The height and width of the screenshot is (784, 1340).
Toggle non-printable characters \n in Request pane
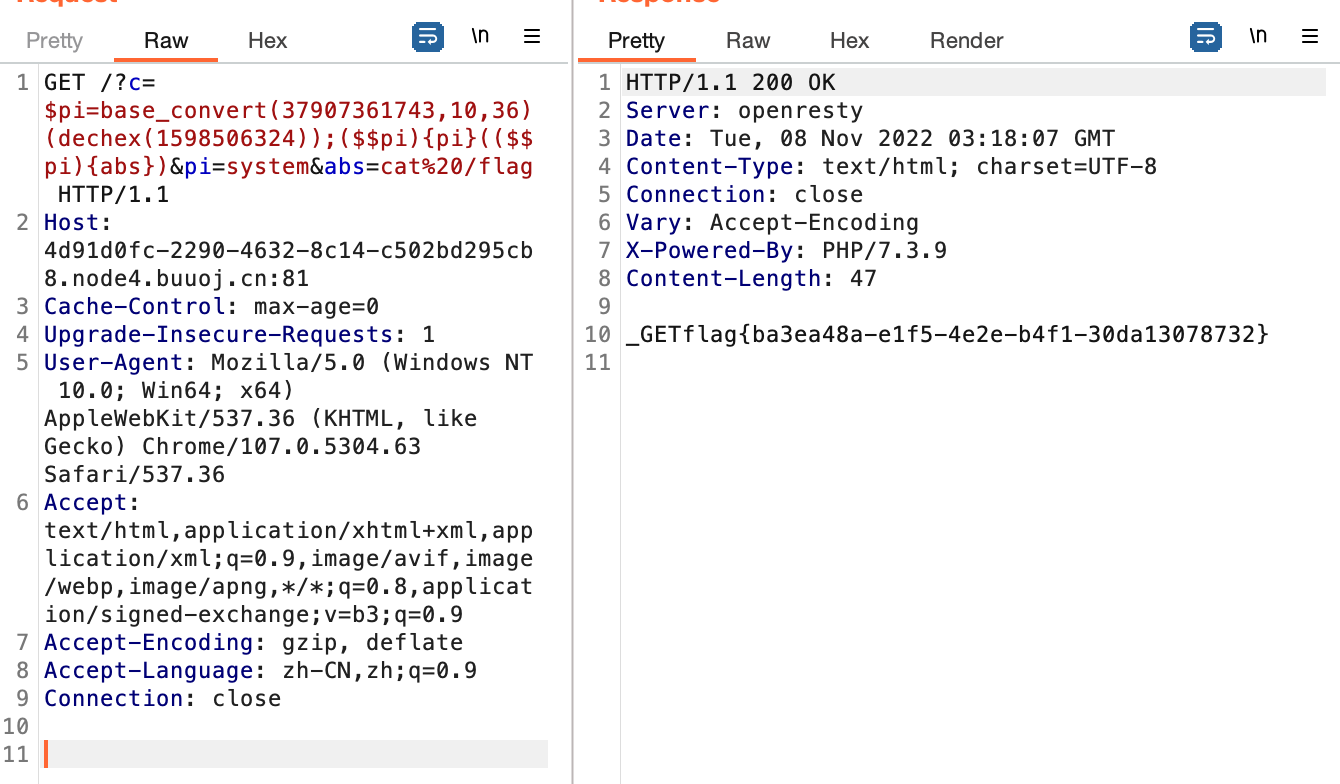coord(481,36)
